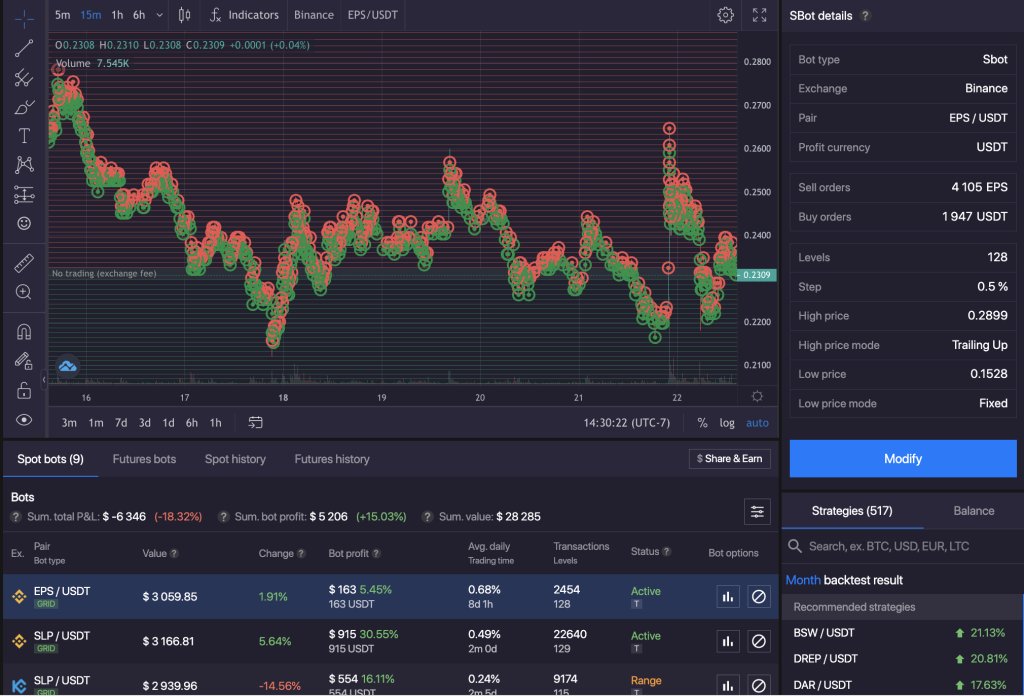Stop the EPS / USDT bot

pyautogui.click(x=758, y=597)
